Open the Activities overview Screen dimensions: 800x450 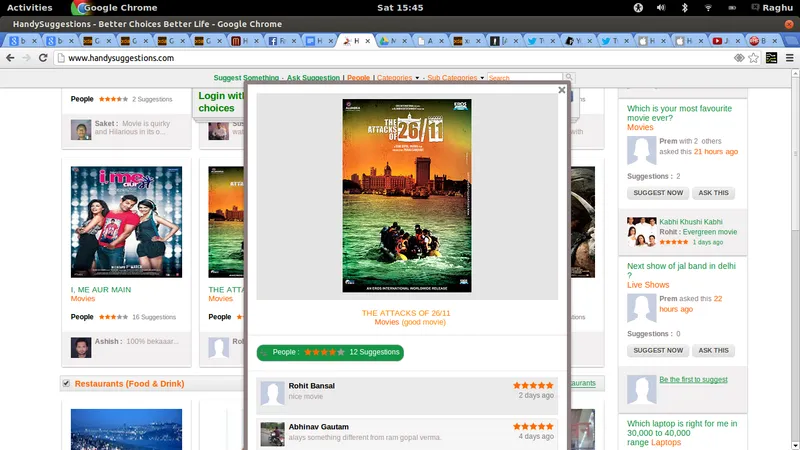pyautogui.click(x=30, y=8)
